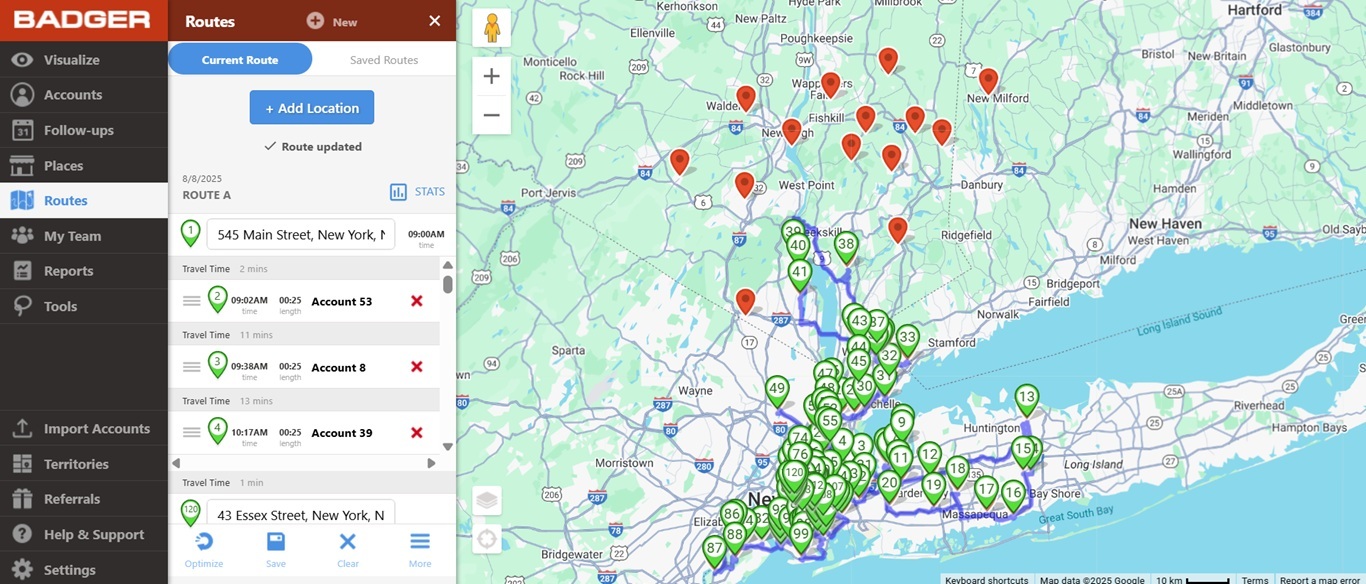Click the Routes map icon in sidebar

pos(22,201)
